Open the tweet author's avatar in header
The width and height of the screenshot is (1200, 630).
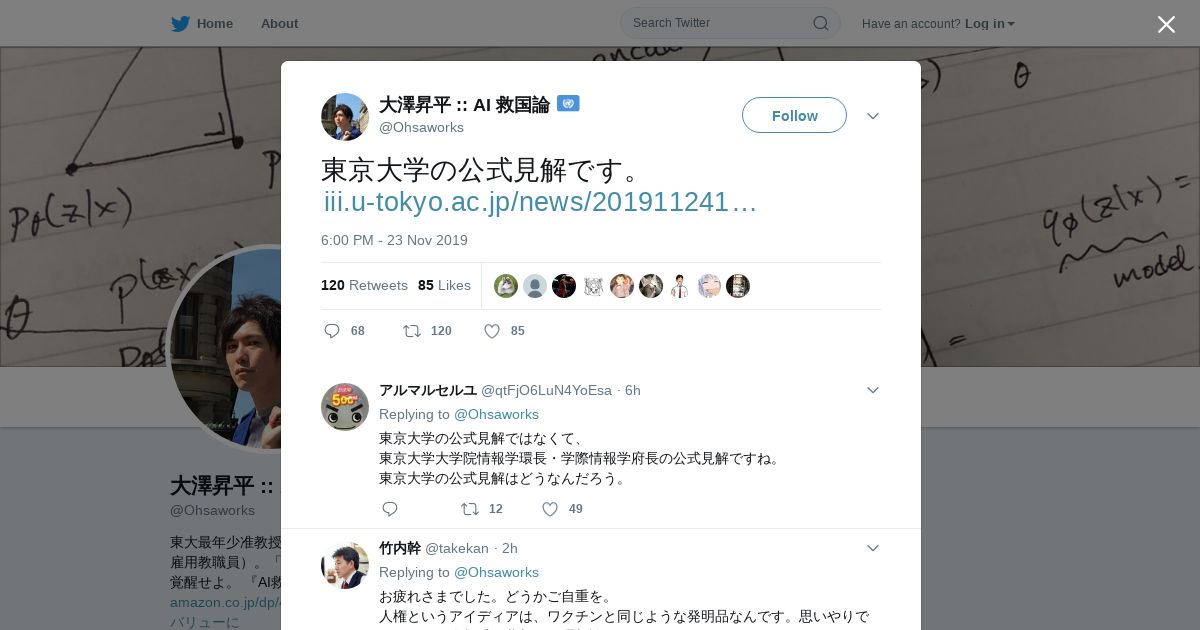tap(345, 117)
